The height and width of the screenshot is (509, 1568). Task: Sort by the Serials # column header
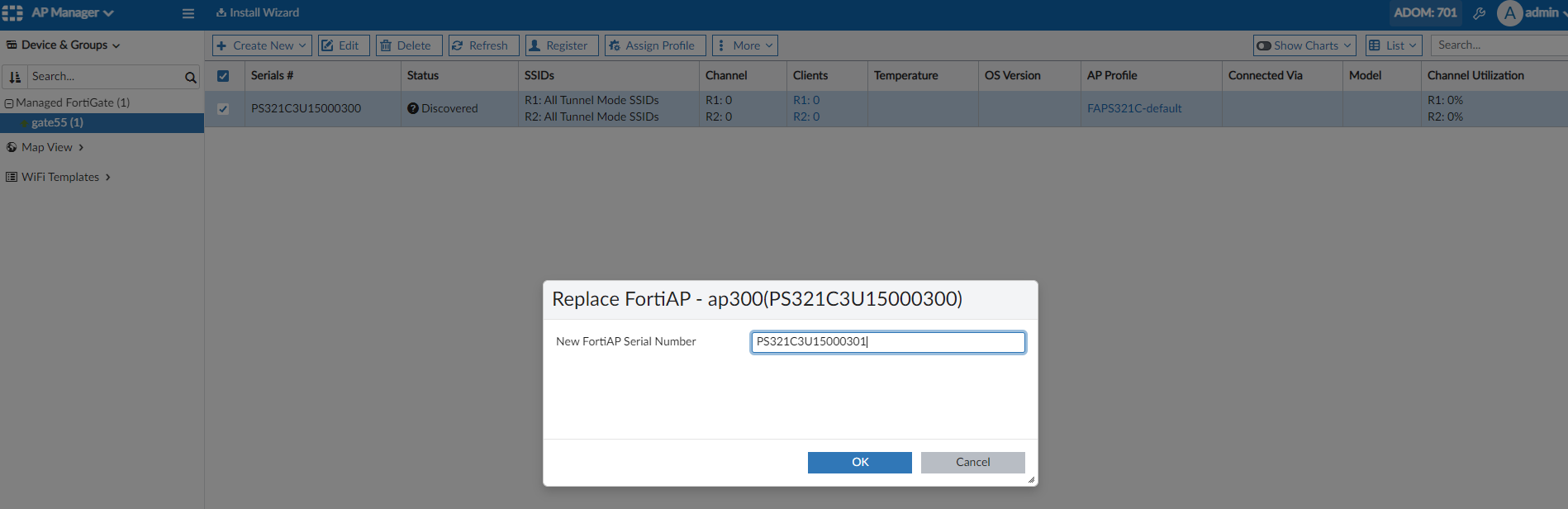272,75
